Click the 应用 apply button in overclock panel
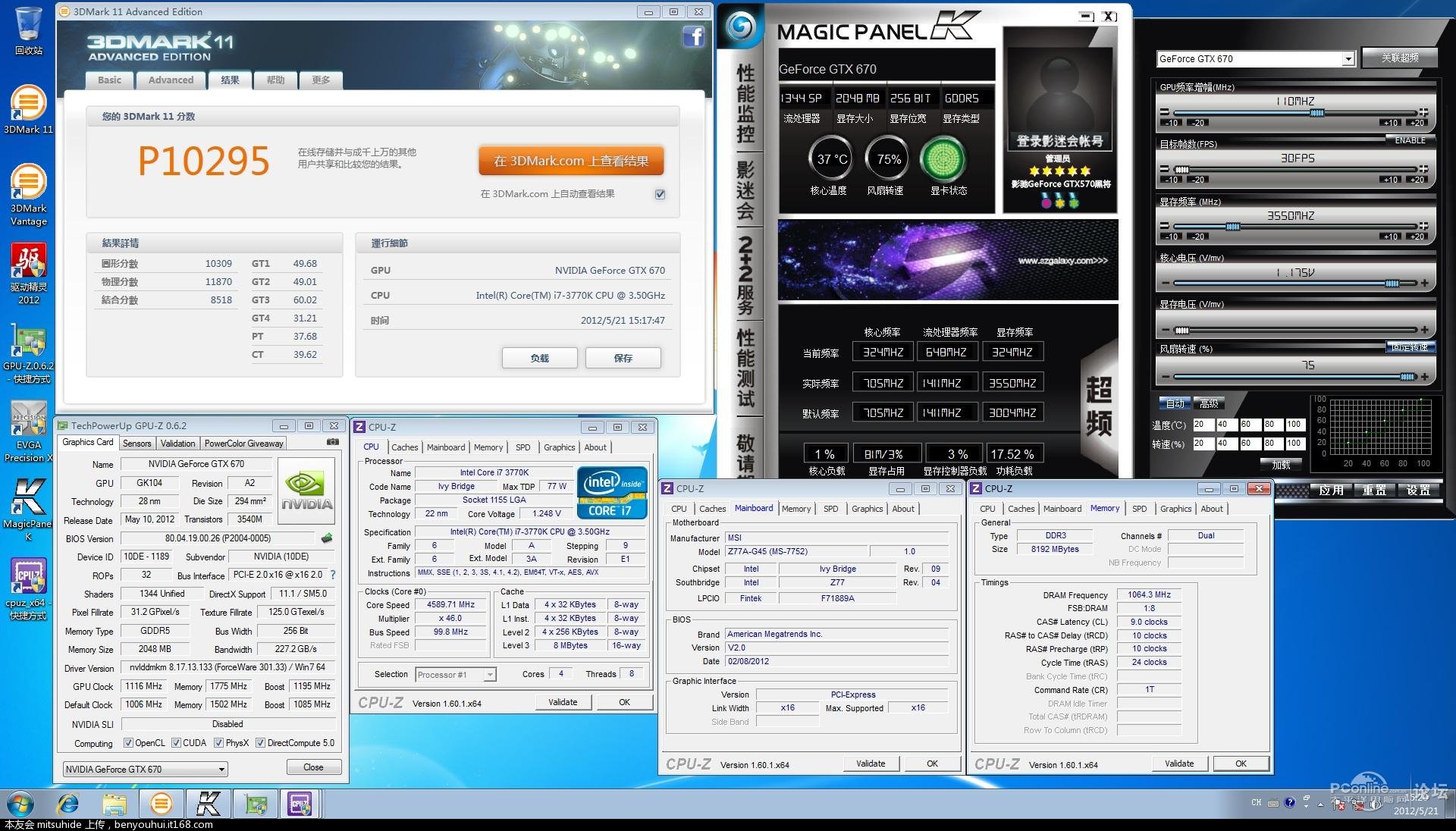The image size is (1456, 831). 1332,491
